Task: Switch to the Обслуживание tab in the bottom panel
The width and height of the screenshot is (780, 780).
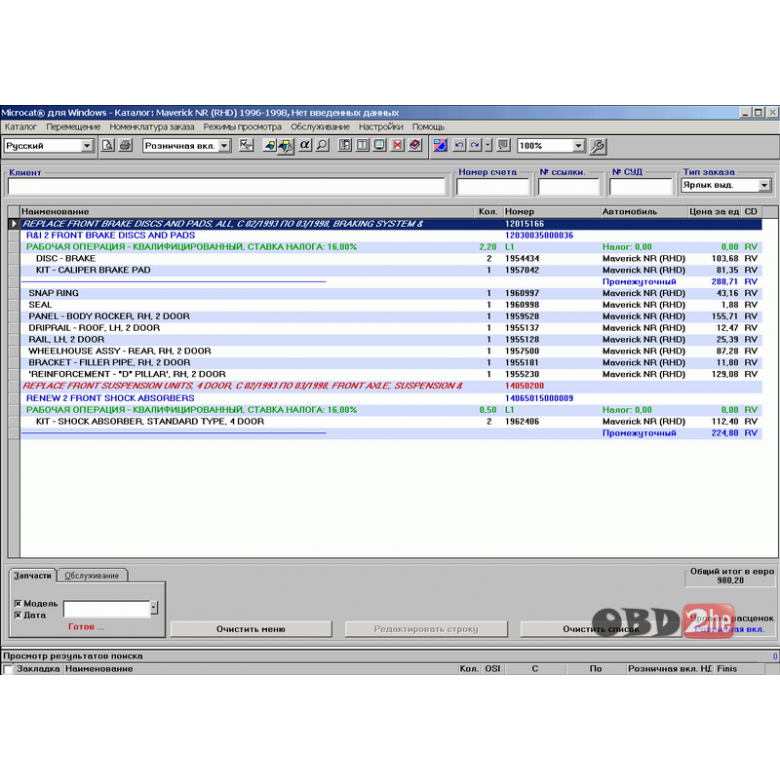Action: (x=92, y=576)
